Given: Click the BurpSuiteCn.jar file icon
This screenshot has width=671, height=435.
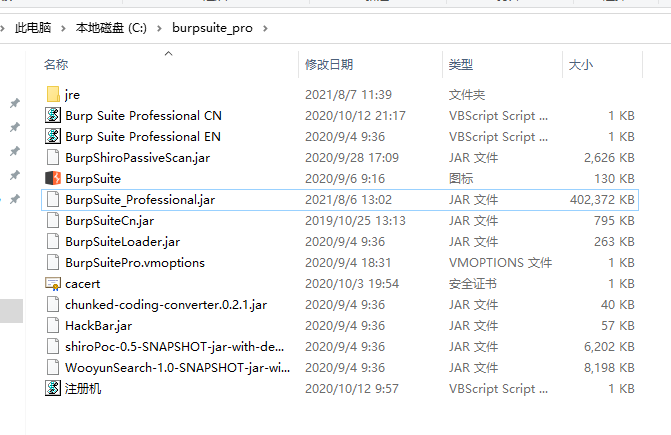Looking at the screenshot, I should coord(53,220).
